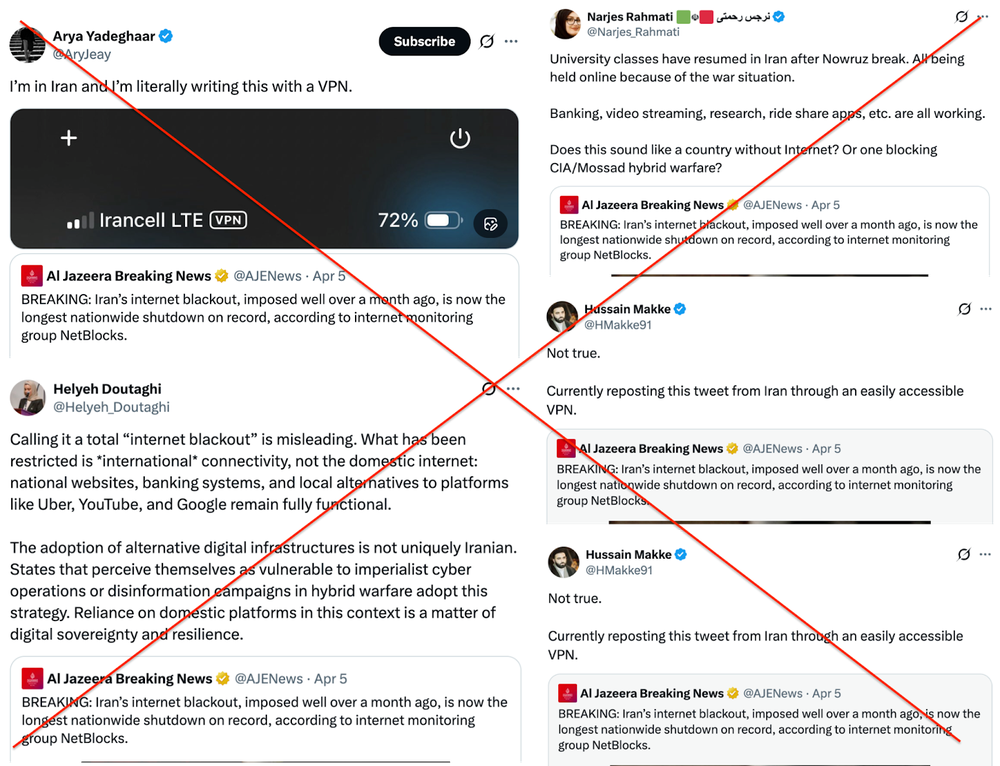Toggle the VPN power button in screenshot

point(460,138)
